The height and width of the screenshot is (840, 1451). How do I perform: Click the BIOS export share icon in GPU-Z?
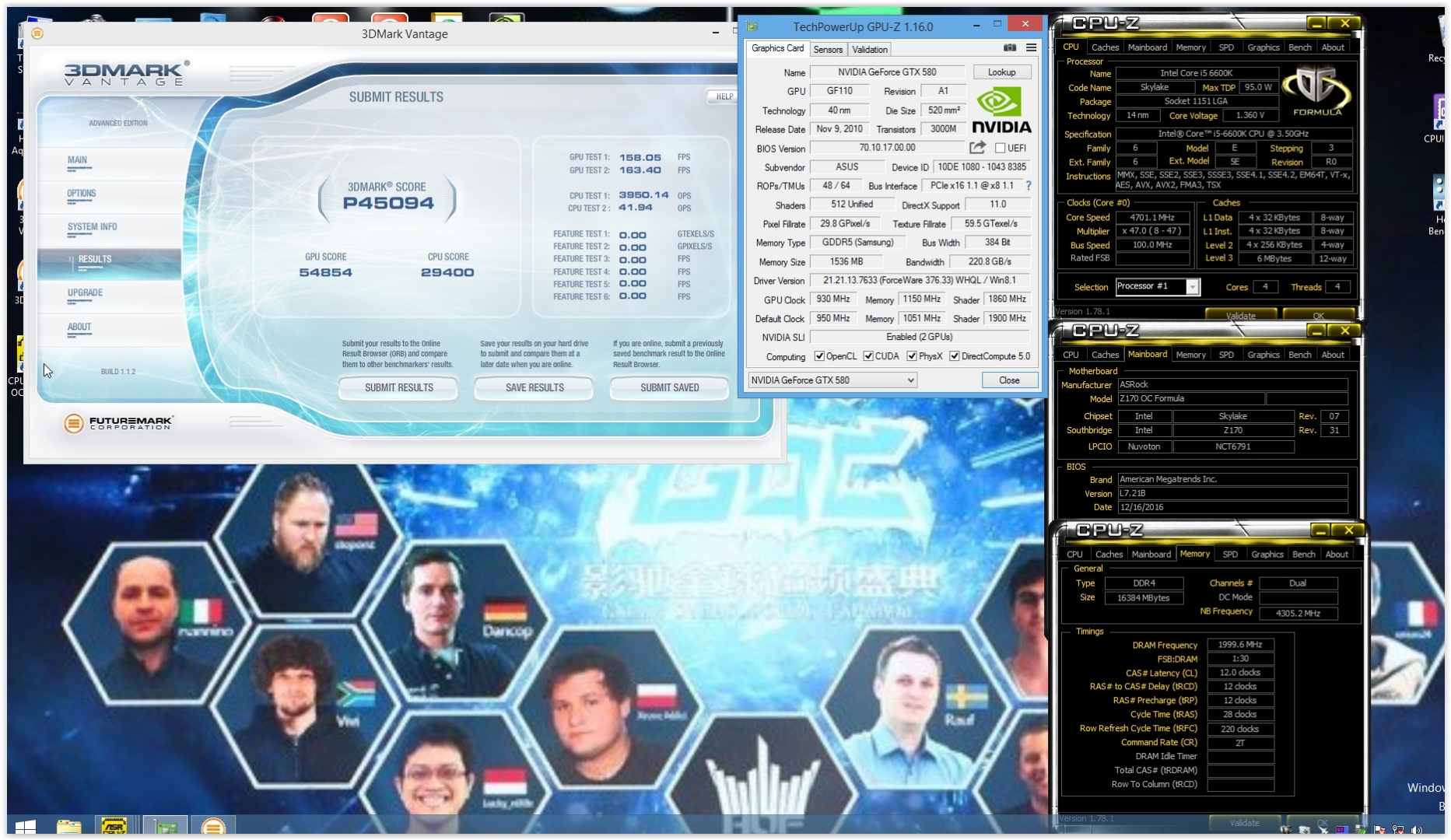pos(977,148)
